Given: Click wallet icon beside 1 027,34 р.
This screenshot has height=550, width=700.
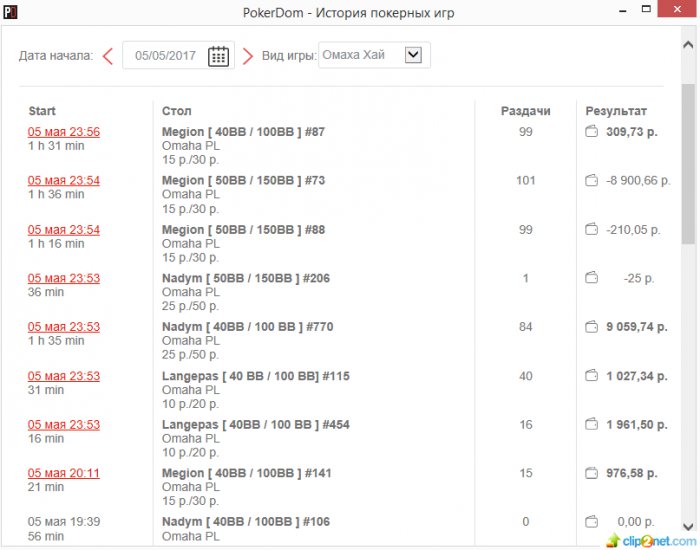Looking at the screenshot, I should pyautogui.click(x=592, y=375).
